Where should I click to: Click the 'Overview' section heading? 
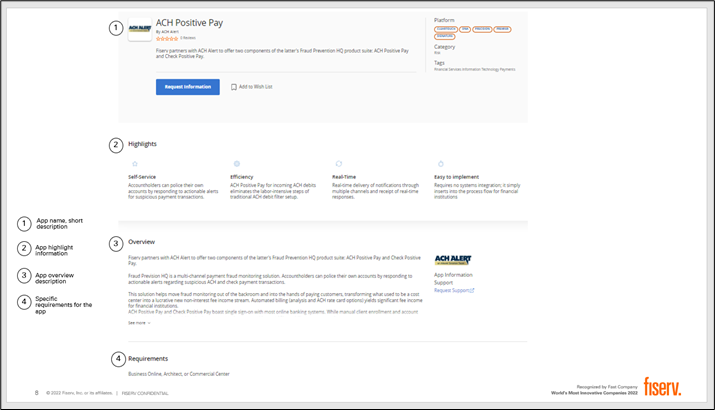[141, 242]
